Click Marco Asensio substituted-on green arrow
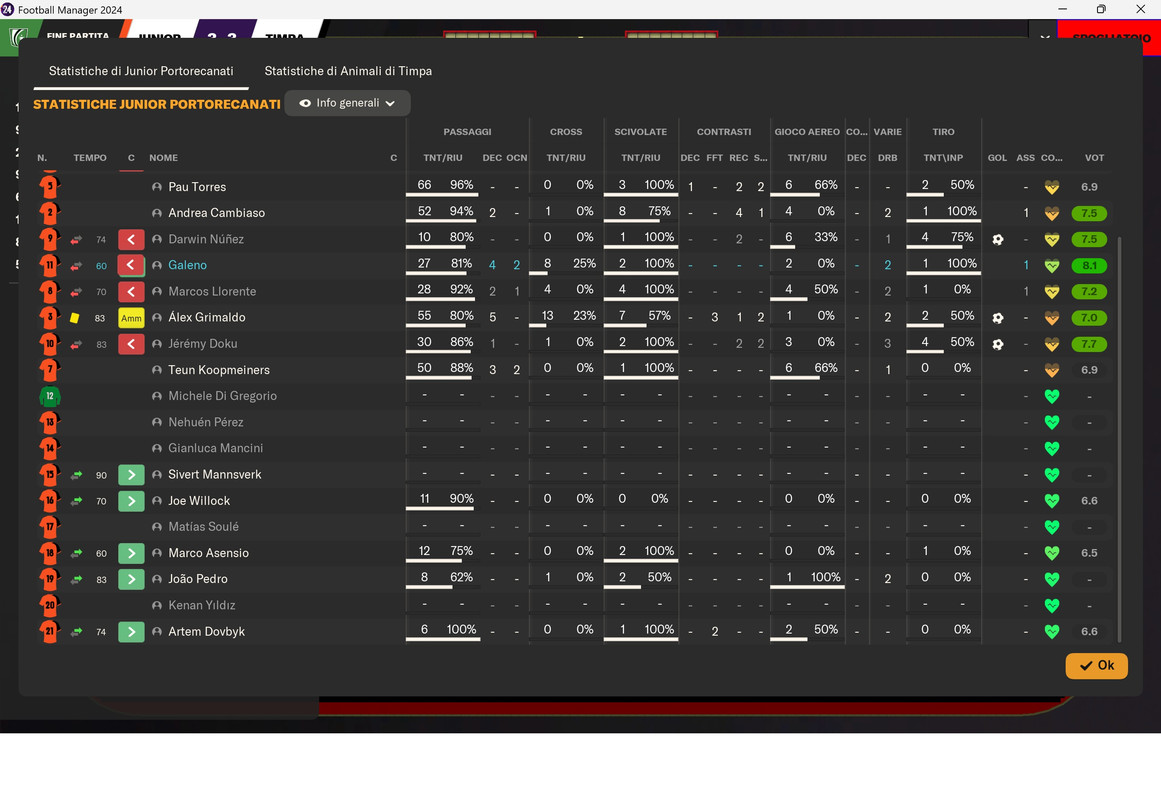 click(131, 553)
